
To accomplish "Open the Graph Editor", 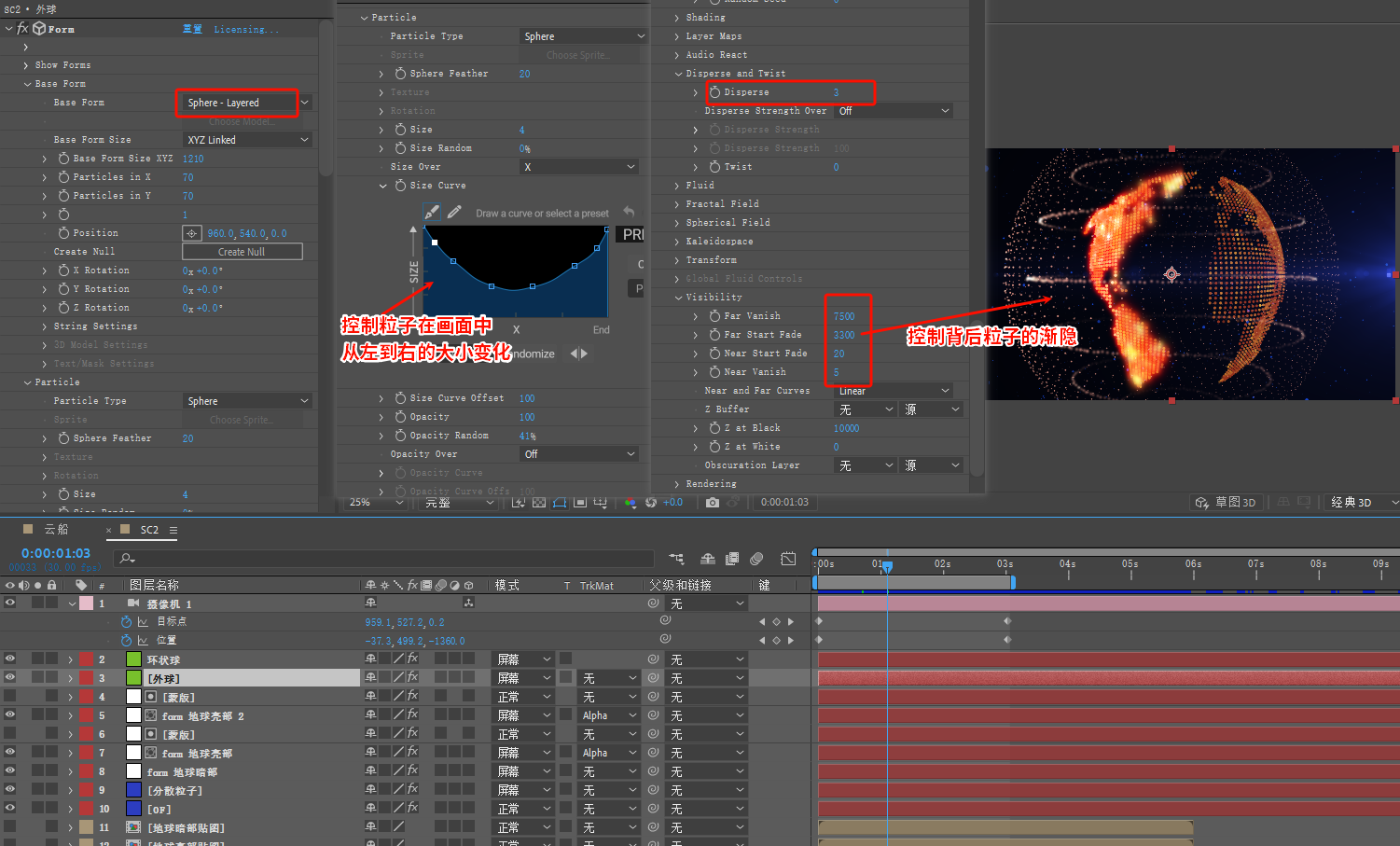I will click(x=788, y=559).
